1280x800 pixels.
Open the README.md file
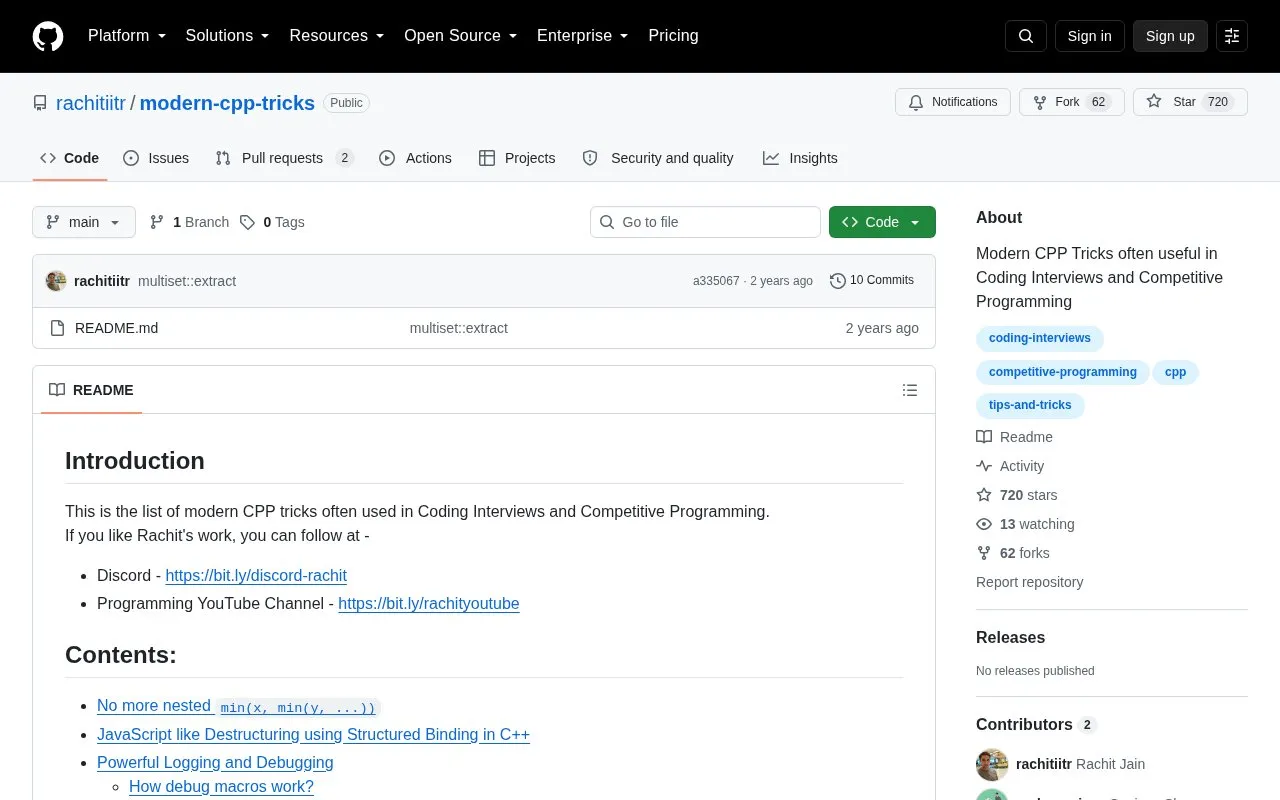pyautogui.click(x=116, y=328)
